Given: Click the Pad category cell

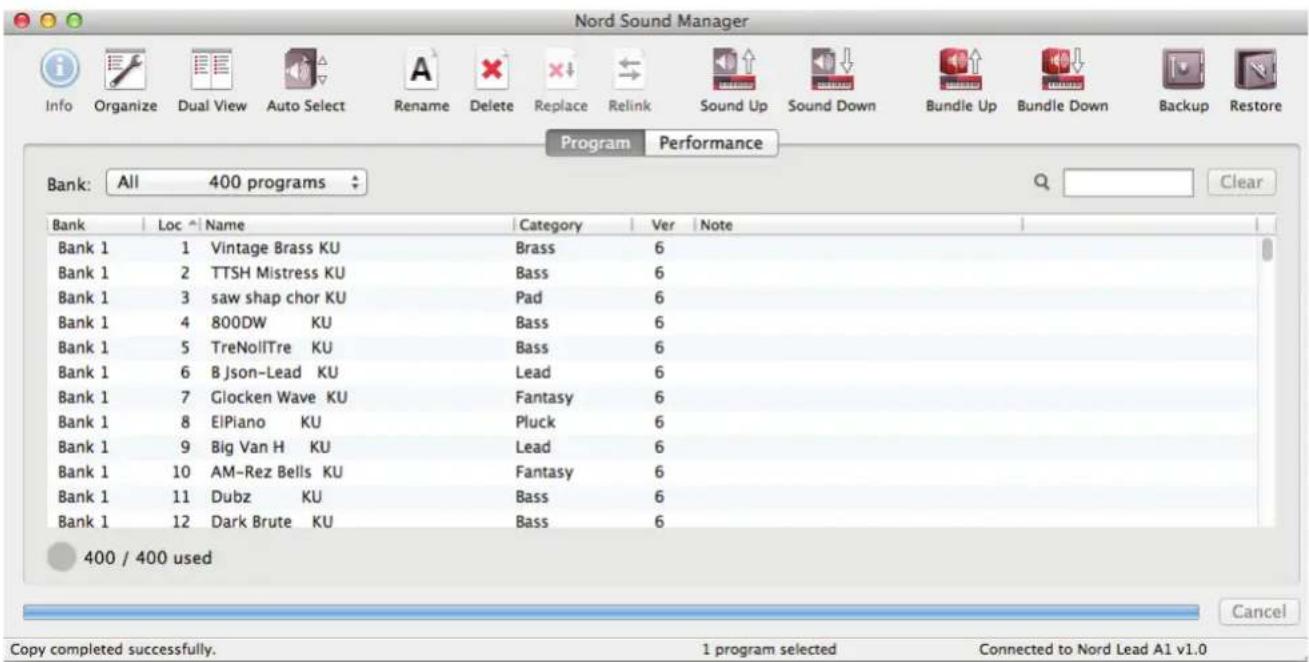Looking at the screenshot, I should pos(528,298).
